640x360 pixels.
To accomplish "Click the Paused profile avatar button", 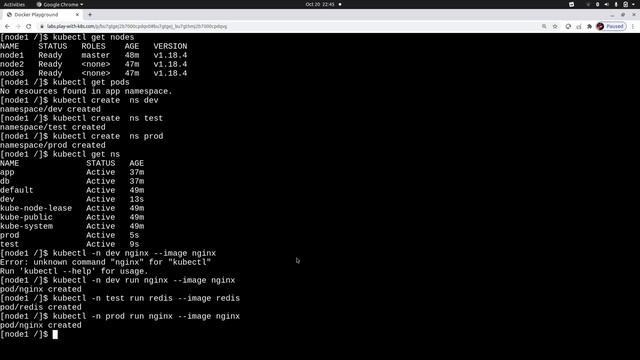I will [x=611, y=27].
